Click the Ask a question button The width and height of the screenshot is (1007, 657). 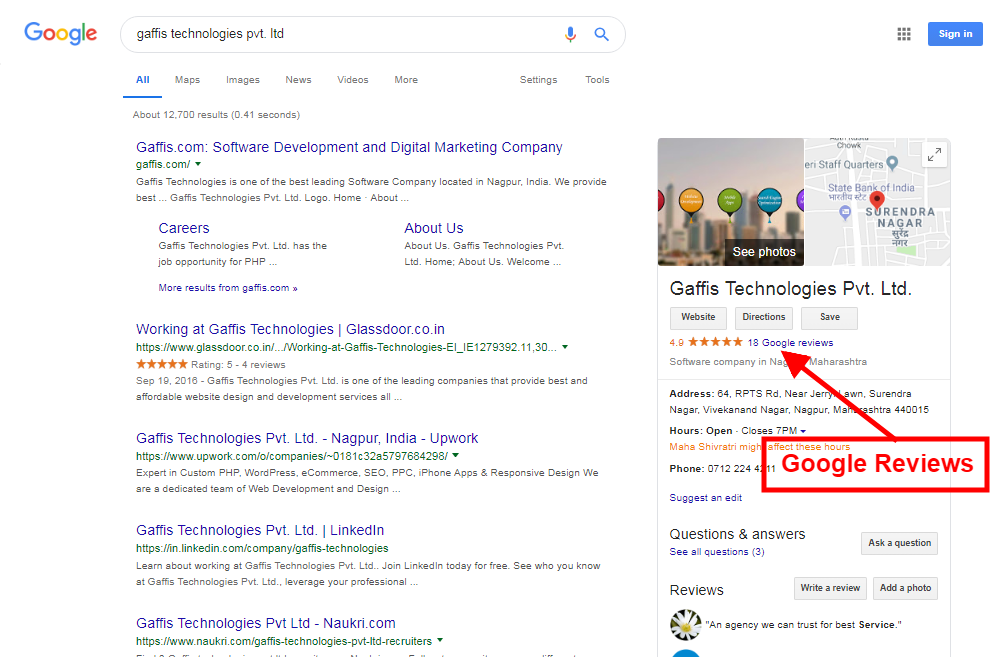click(899, 543)
